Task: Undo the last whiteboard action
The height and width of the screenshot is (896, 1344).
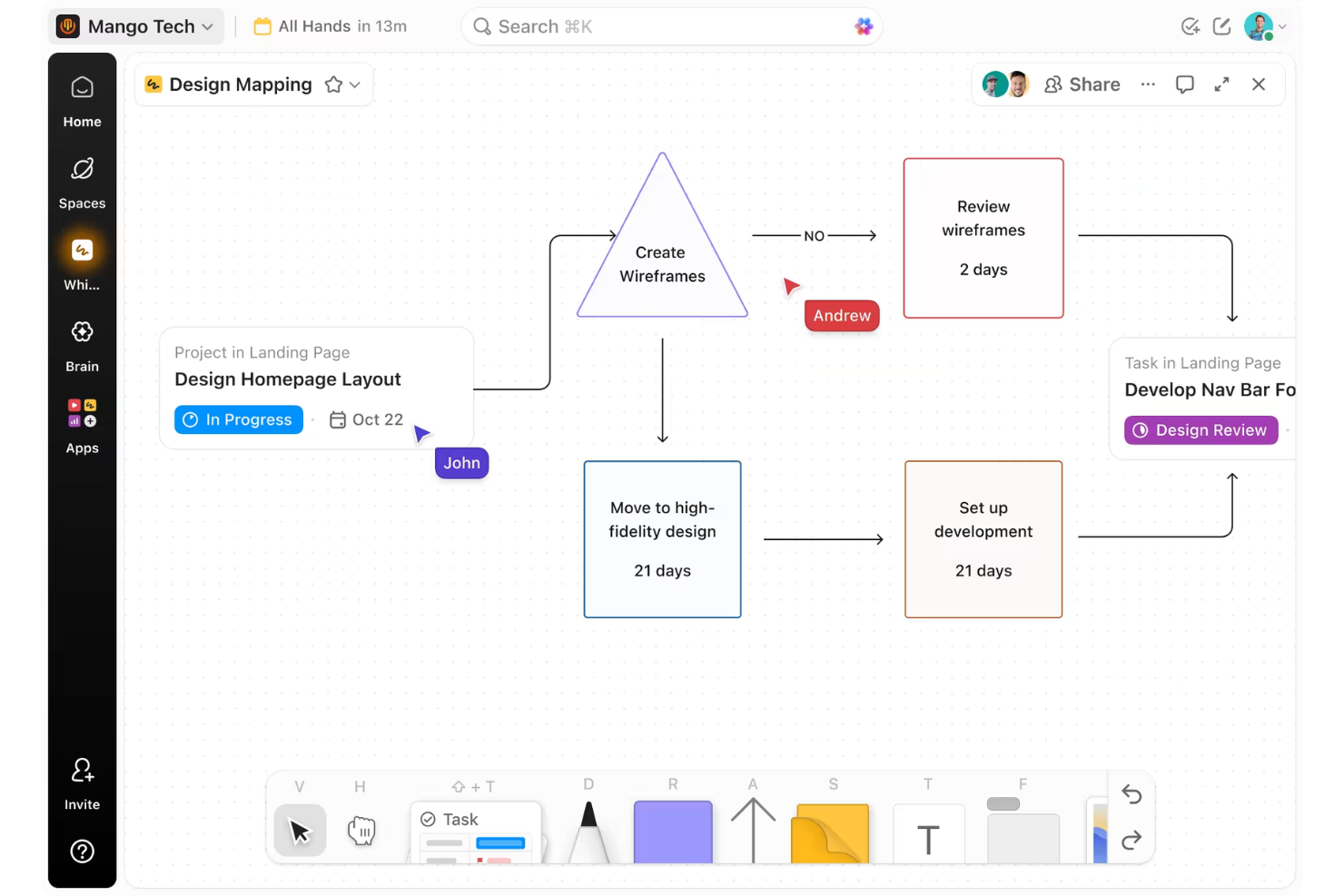Action: (x=1132, y=794)
